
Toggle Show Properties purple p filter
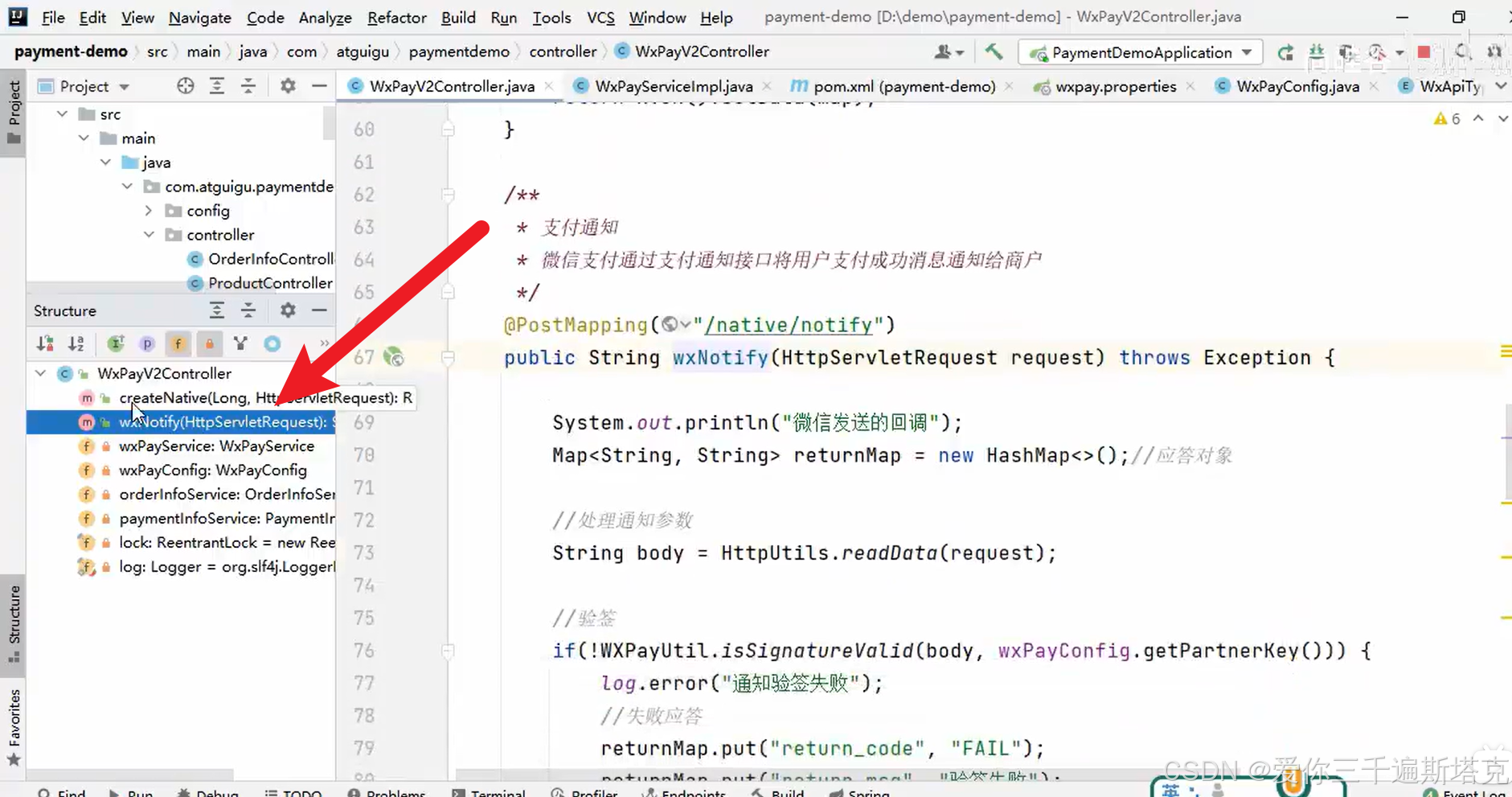[147, 344]
